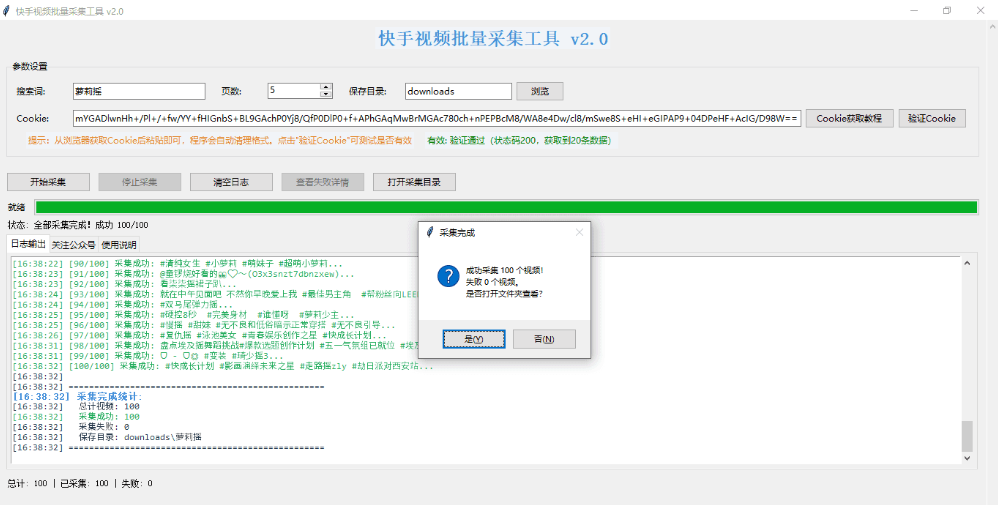The image size is (998, 505).
Task: Click log entry [97/100] 采集成功
Action: (199, 335)
